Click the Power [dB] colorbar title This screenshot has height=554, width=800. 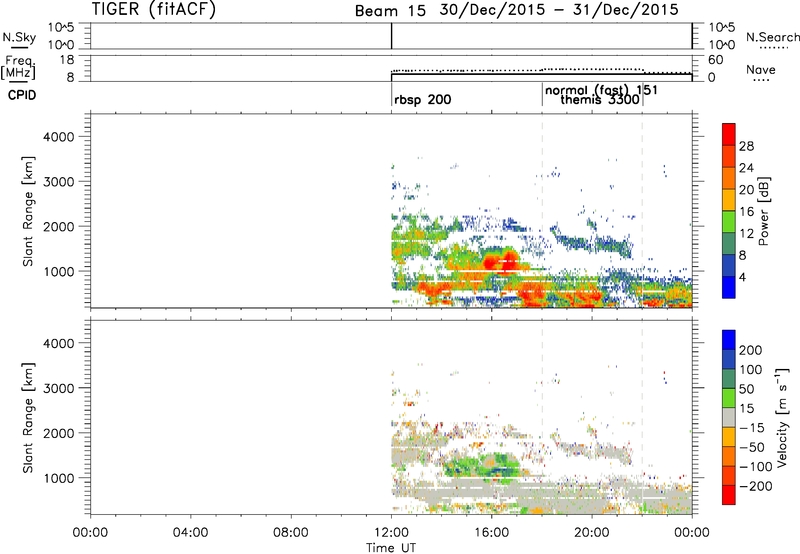click(x=764, y=211)
